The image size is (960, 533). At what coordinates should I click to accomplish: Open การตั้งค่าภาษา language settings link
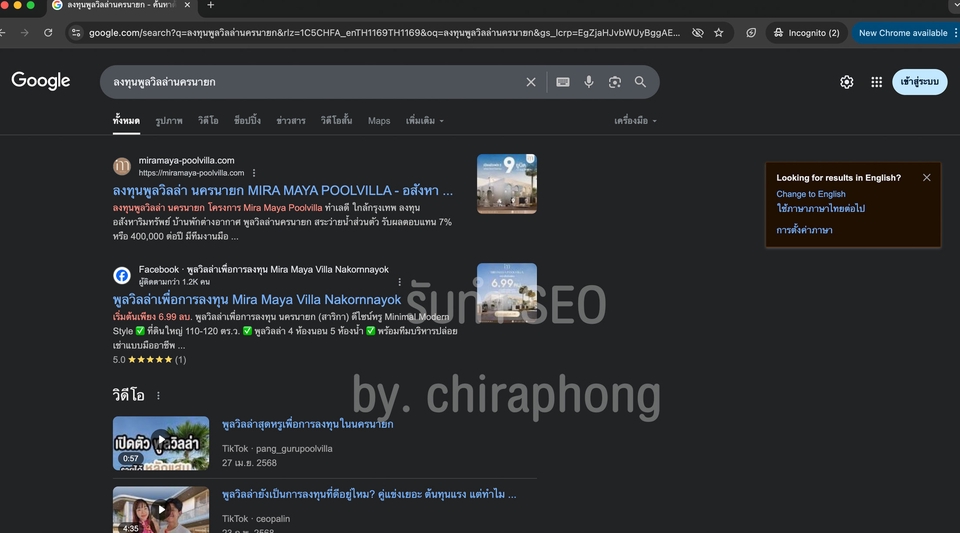click(804, 231)
